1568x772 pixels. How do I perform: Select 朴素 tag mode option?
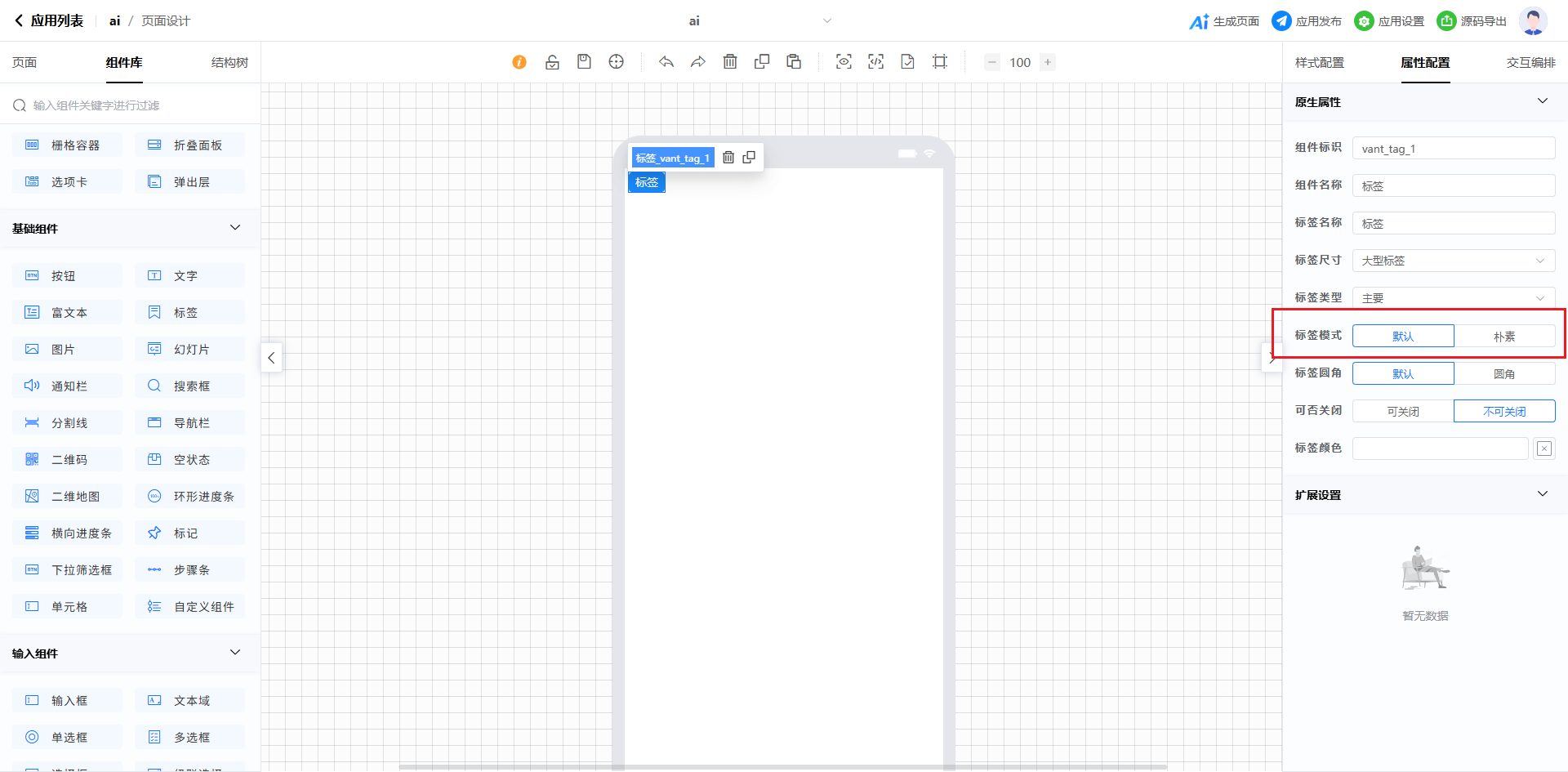pyautogui.click(x=1504, y=337)
